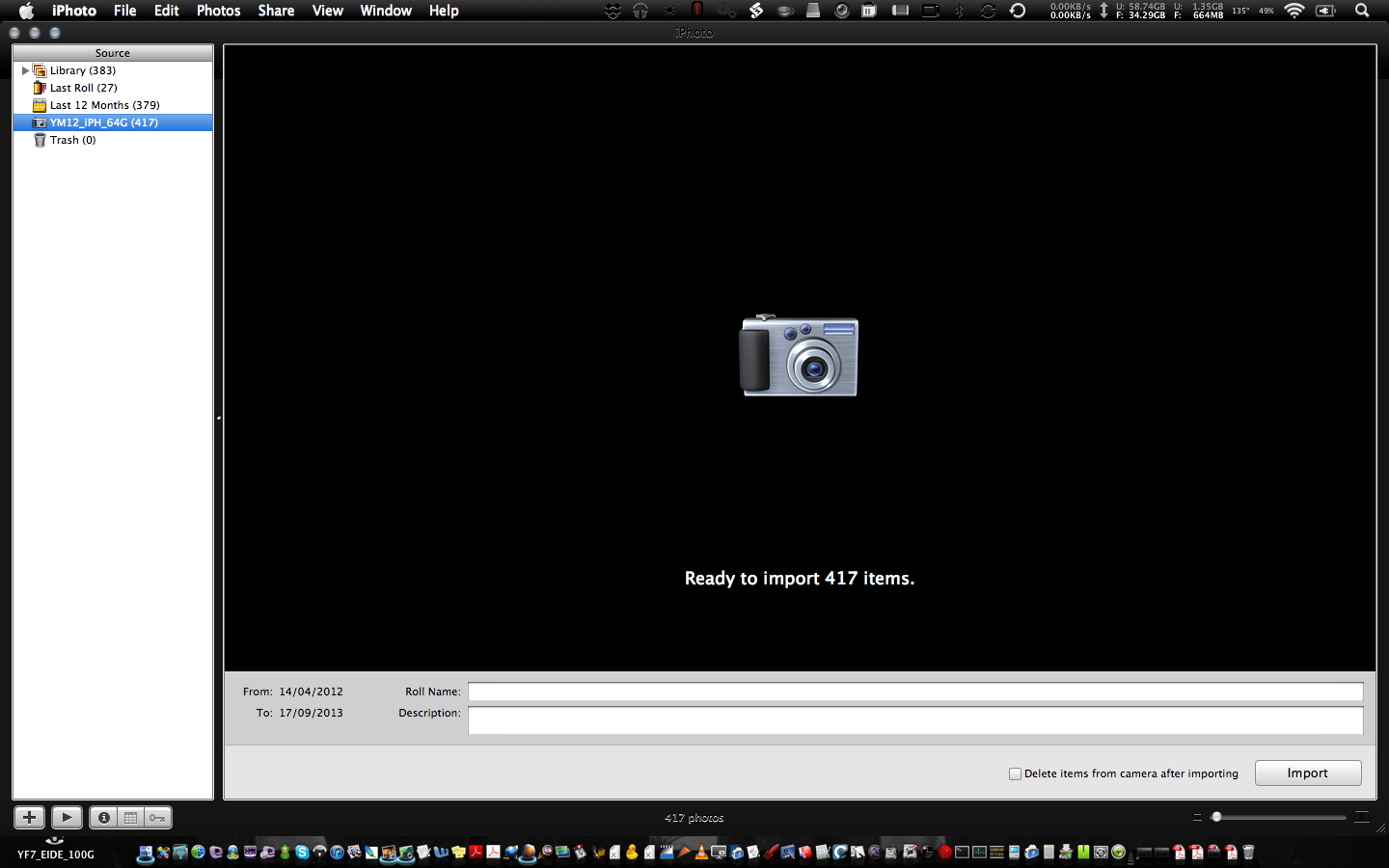This screenshot has height=868, width=1389.
Task: Click the To date 17/09/2013
Action: click(x=312, y=713)
